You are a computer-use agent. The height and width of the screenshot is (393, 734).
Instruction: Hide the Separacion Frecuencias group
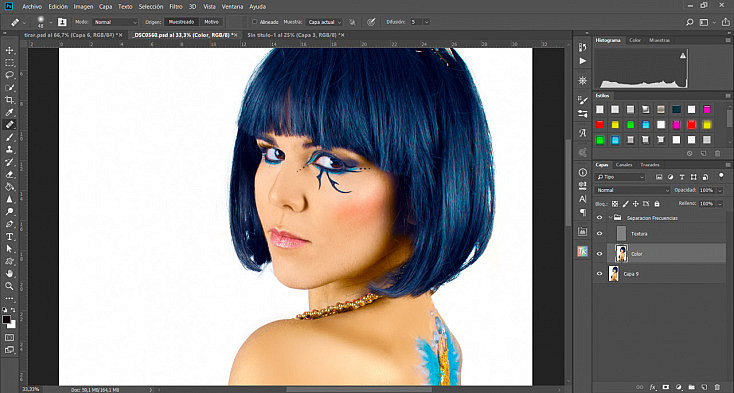click(x=600, y=218)
